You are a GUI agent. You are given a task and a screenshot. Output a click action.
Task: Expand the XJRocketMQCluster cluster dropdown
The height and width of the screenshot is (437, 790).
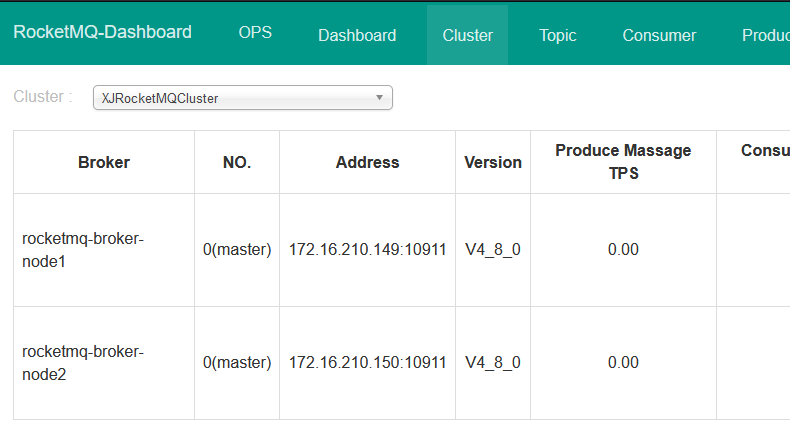(243, 98)
